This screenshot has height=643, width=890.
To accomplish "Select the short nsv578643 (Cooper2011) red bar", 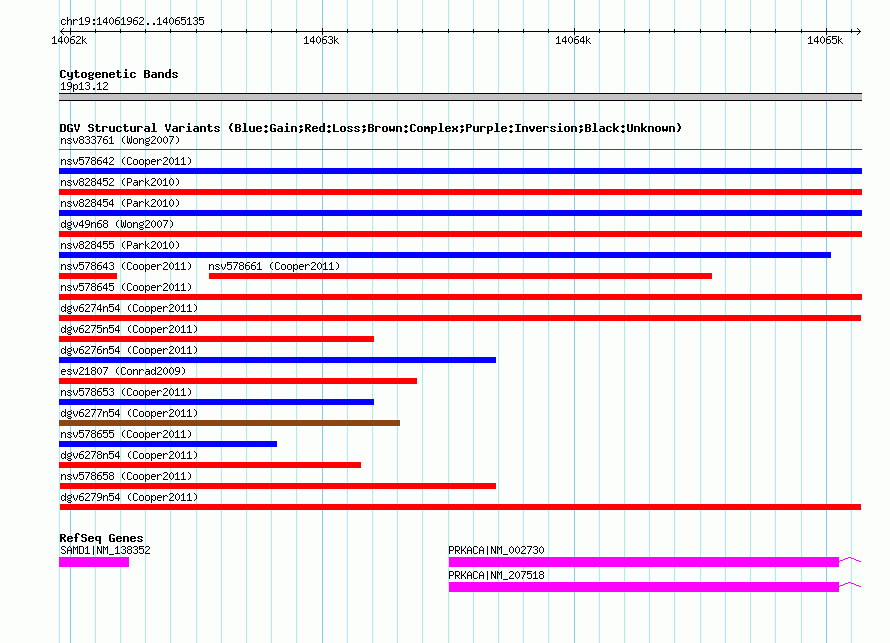I will (88, 276).
